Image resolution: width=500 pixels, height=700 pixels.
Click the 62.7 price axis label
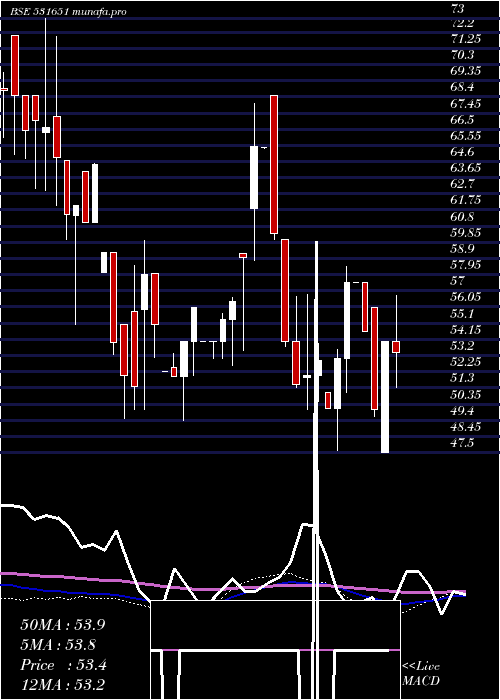point(462,184)
